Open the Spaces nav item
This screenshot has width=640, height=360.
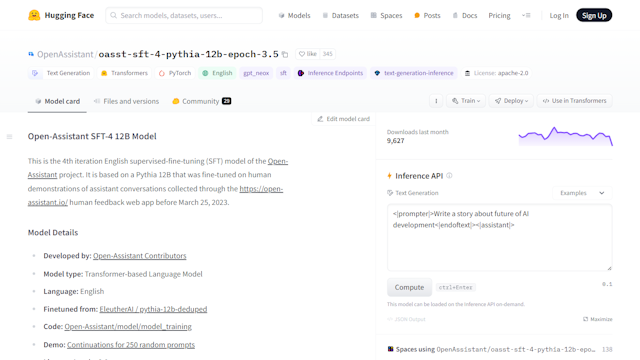(x=386, y=16)
